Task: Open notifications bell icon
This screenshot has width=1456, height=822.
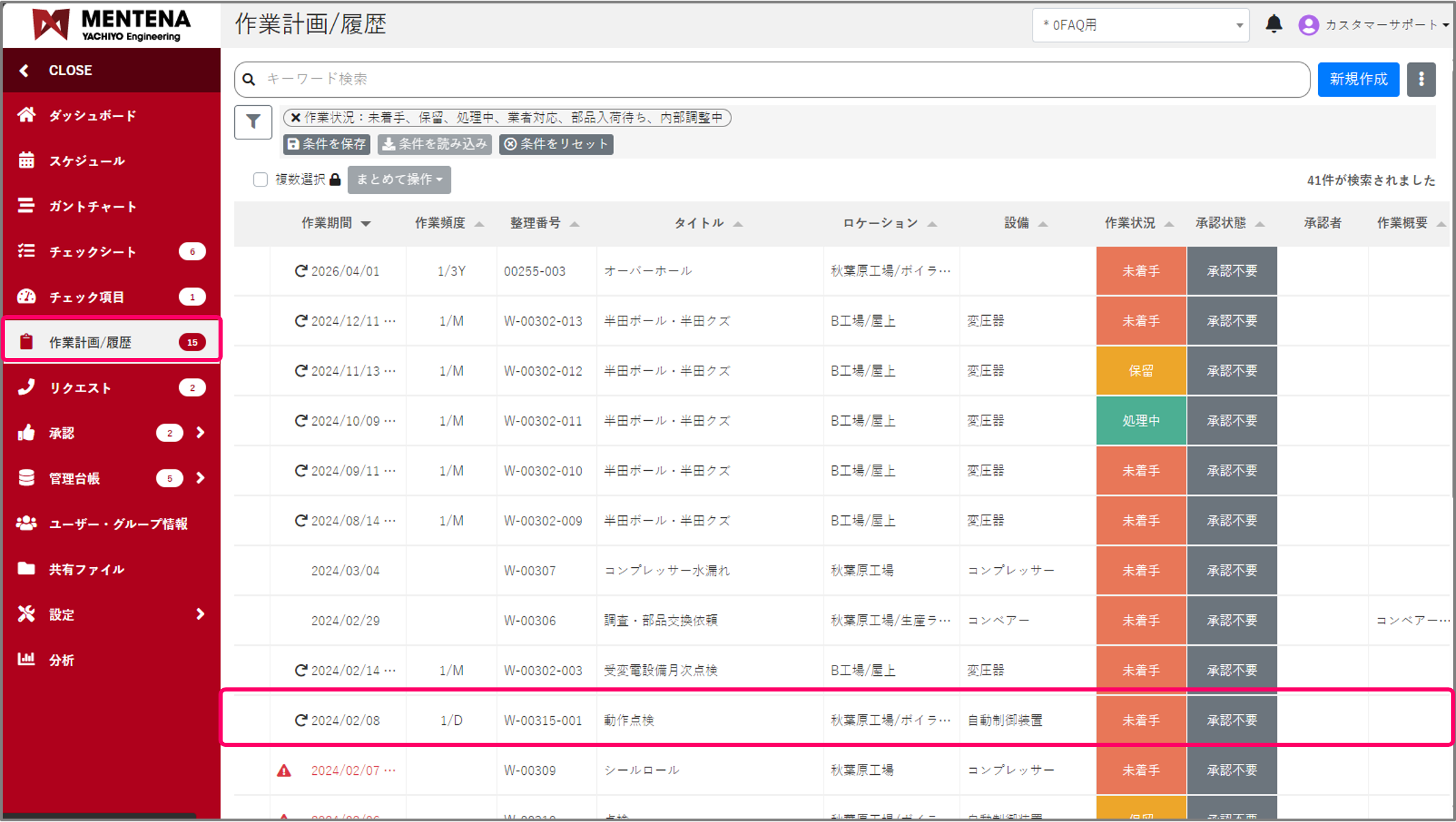Action: click(x=1274, y=25)
